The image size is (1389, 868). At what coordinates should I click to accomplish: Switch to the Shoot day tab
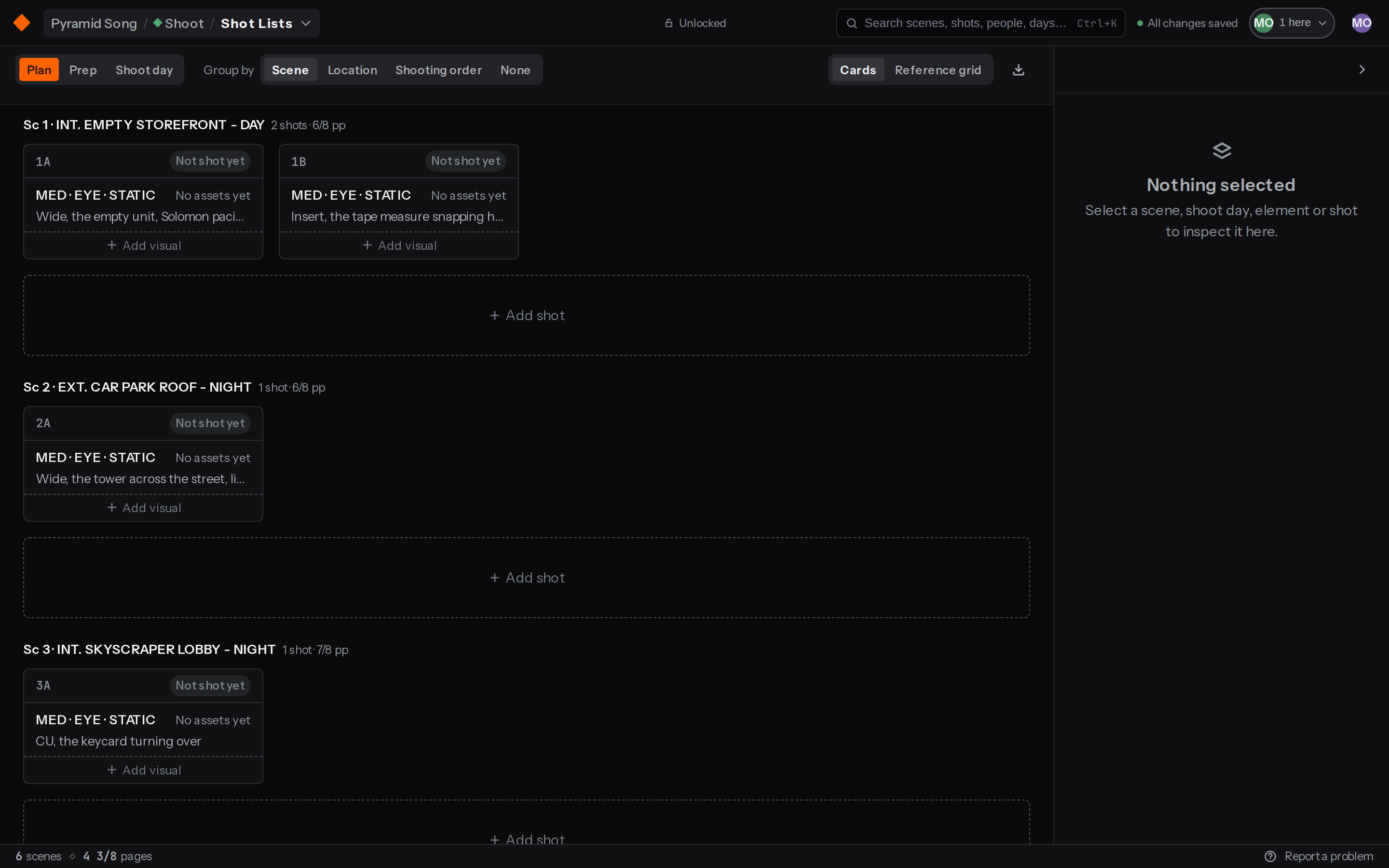[x=144, y=69]
